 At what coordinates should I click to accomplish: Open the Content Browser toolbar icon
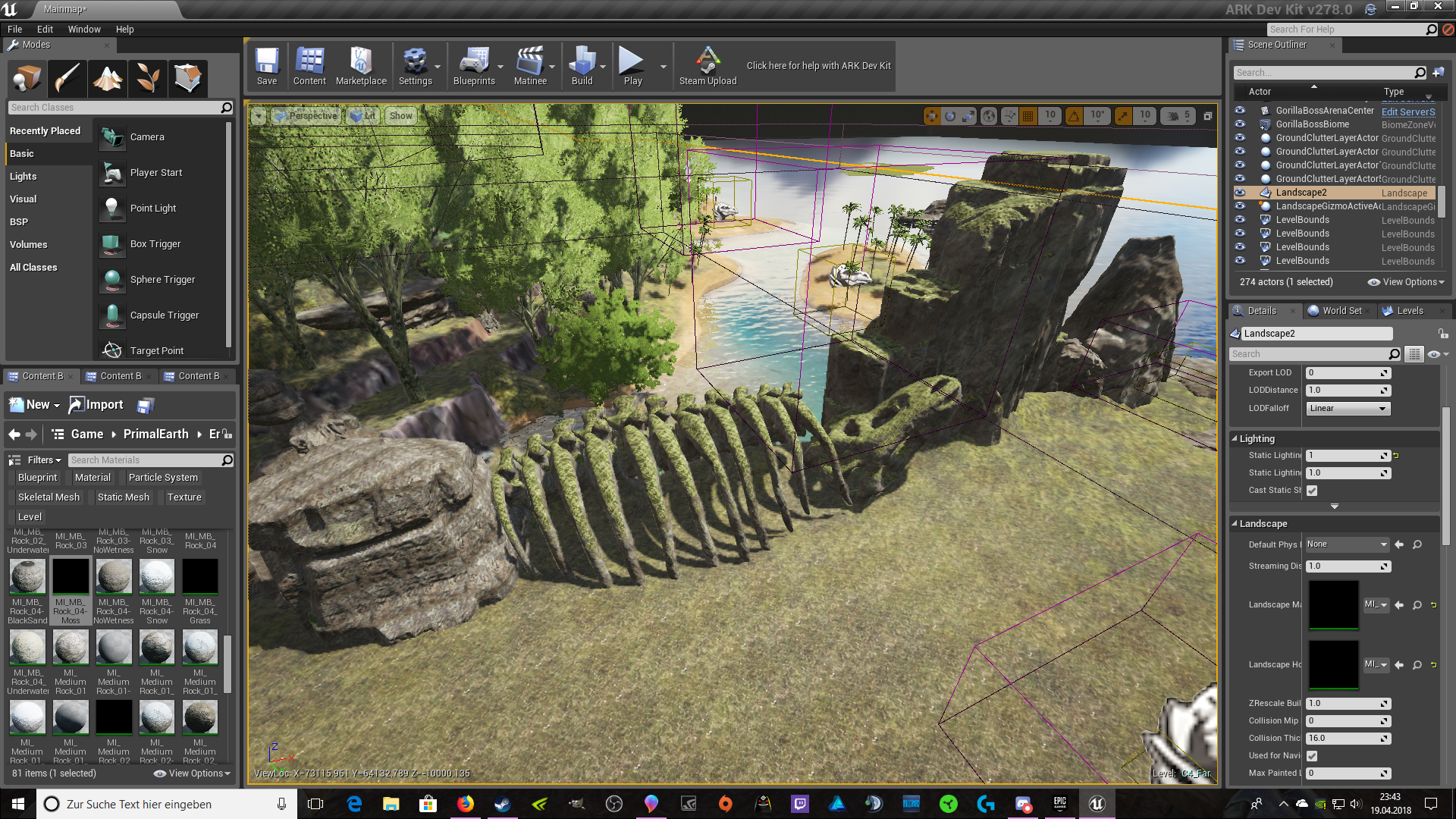coord(309,67)
